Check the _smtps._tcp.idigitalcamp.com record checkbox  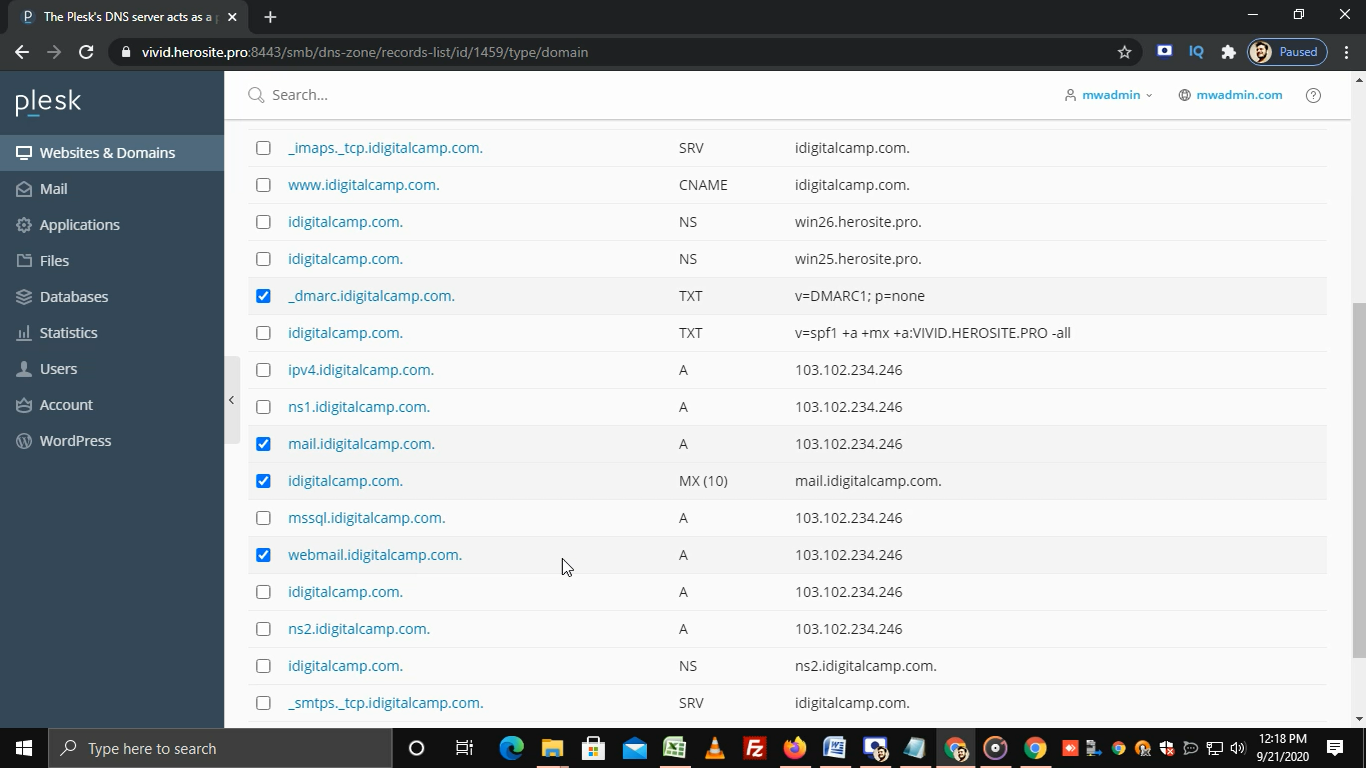263,703
